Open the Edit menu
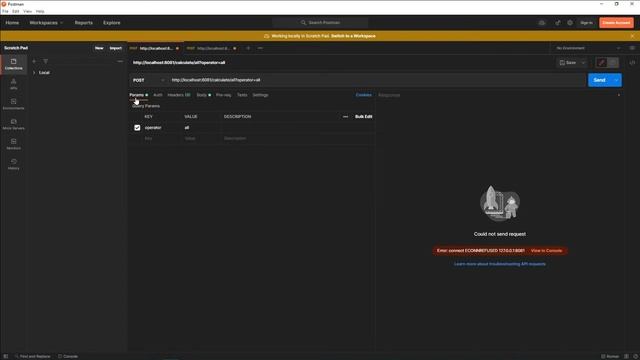 16,11
